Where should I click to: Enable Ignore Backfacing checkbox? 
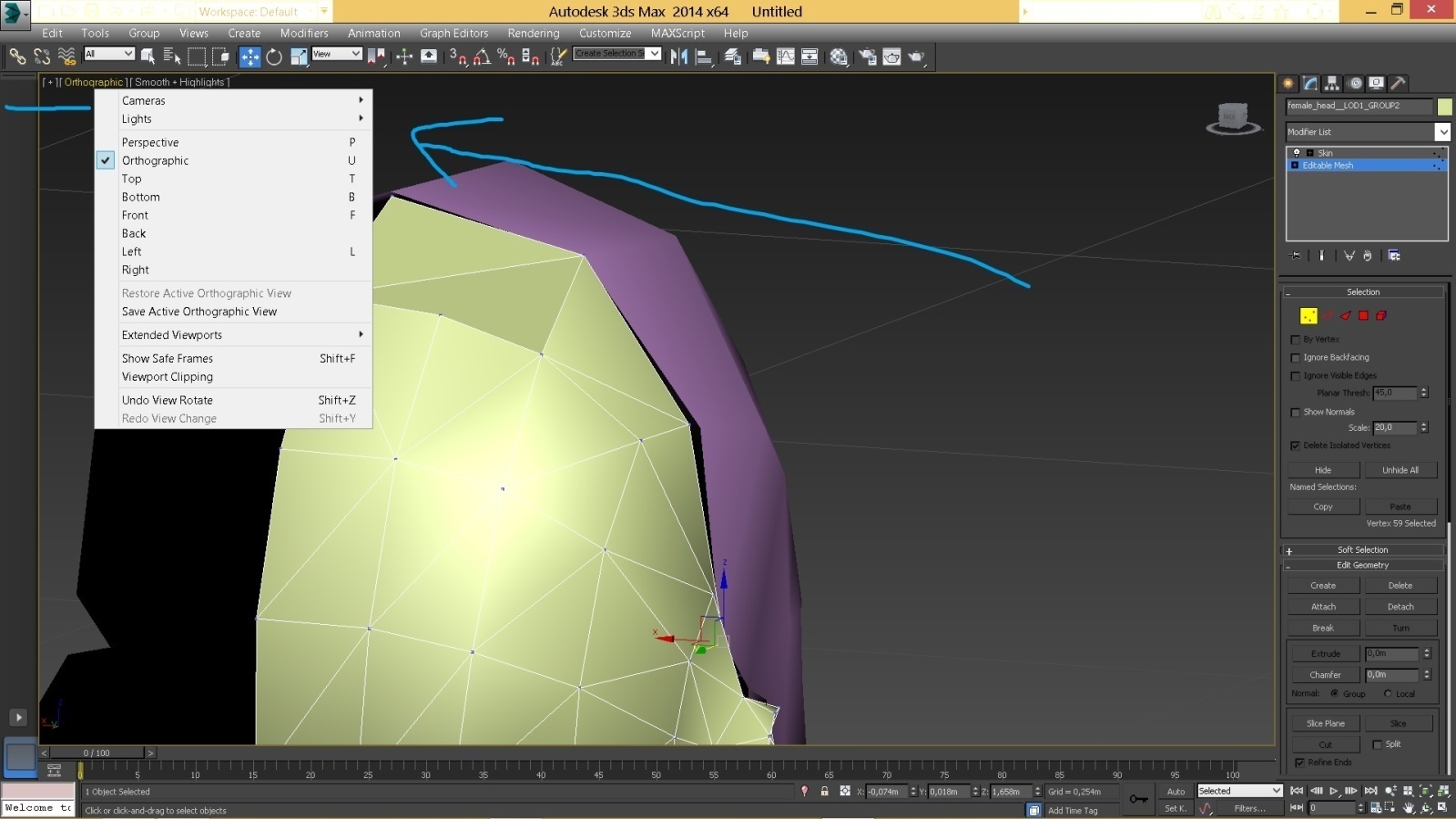[1295, 358]
